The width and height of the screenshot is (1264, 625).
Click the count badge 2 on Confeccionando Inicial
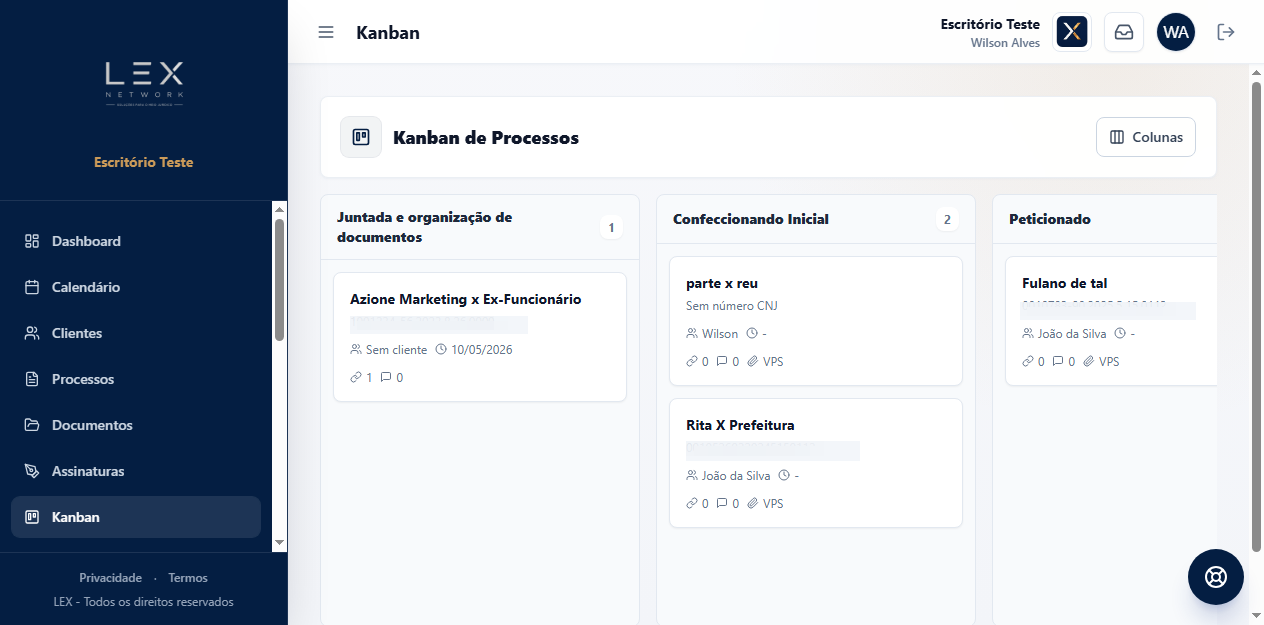click(947, 219)
